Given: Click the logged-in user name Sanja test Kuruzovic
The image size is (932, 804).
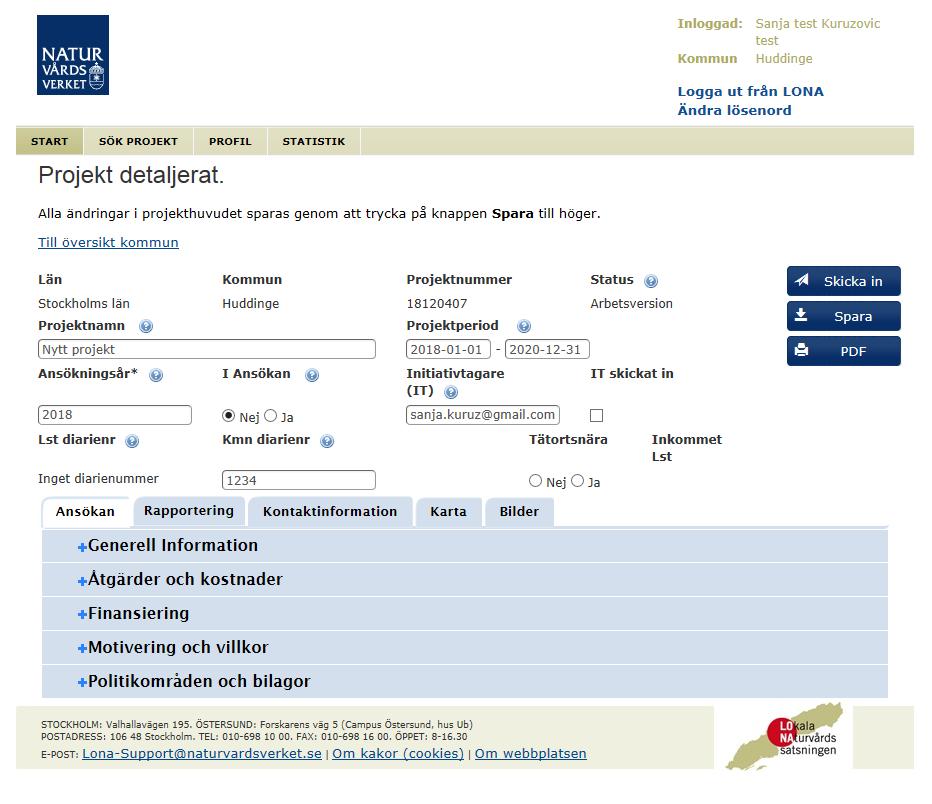Looking at the screenshot, I should click(x=817, y=32).
